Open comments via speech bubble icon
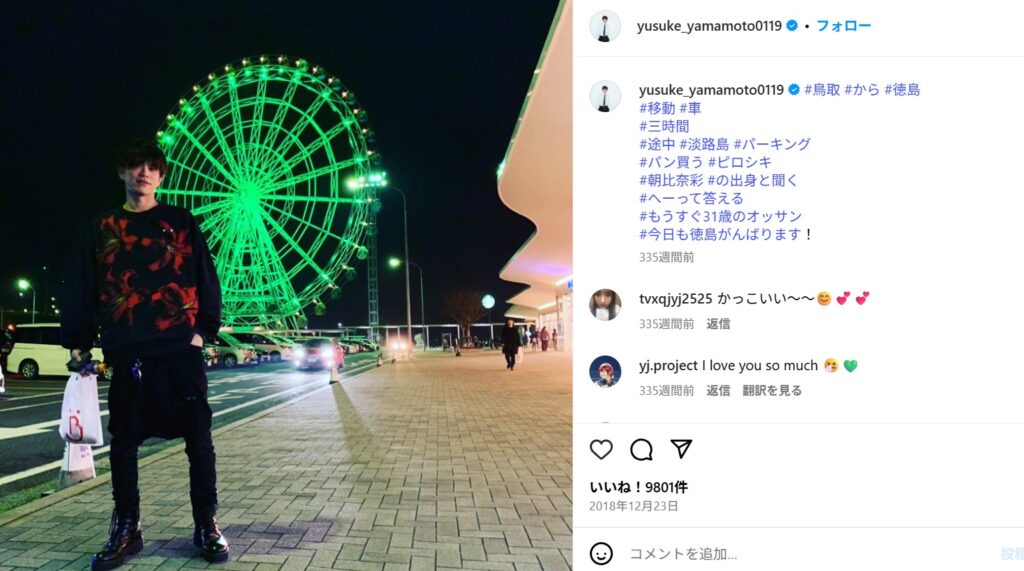 click(x=641, y=449)
